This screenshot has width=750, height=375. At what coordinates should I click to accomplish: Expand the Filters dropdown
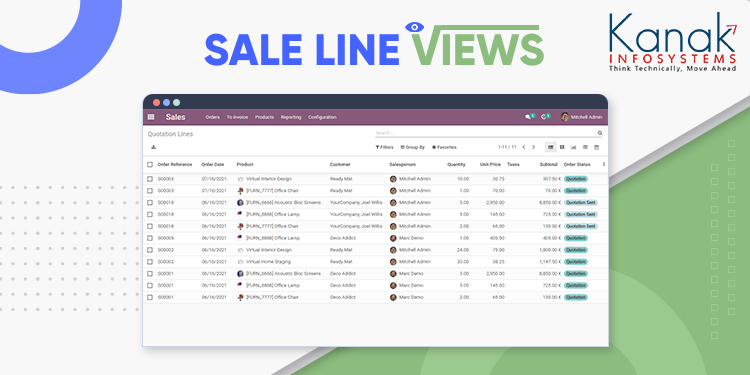[x=385, y=147]
